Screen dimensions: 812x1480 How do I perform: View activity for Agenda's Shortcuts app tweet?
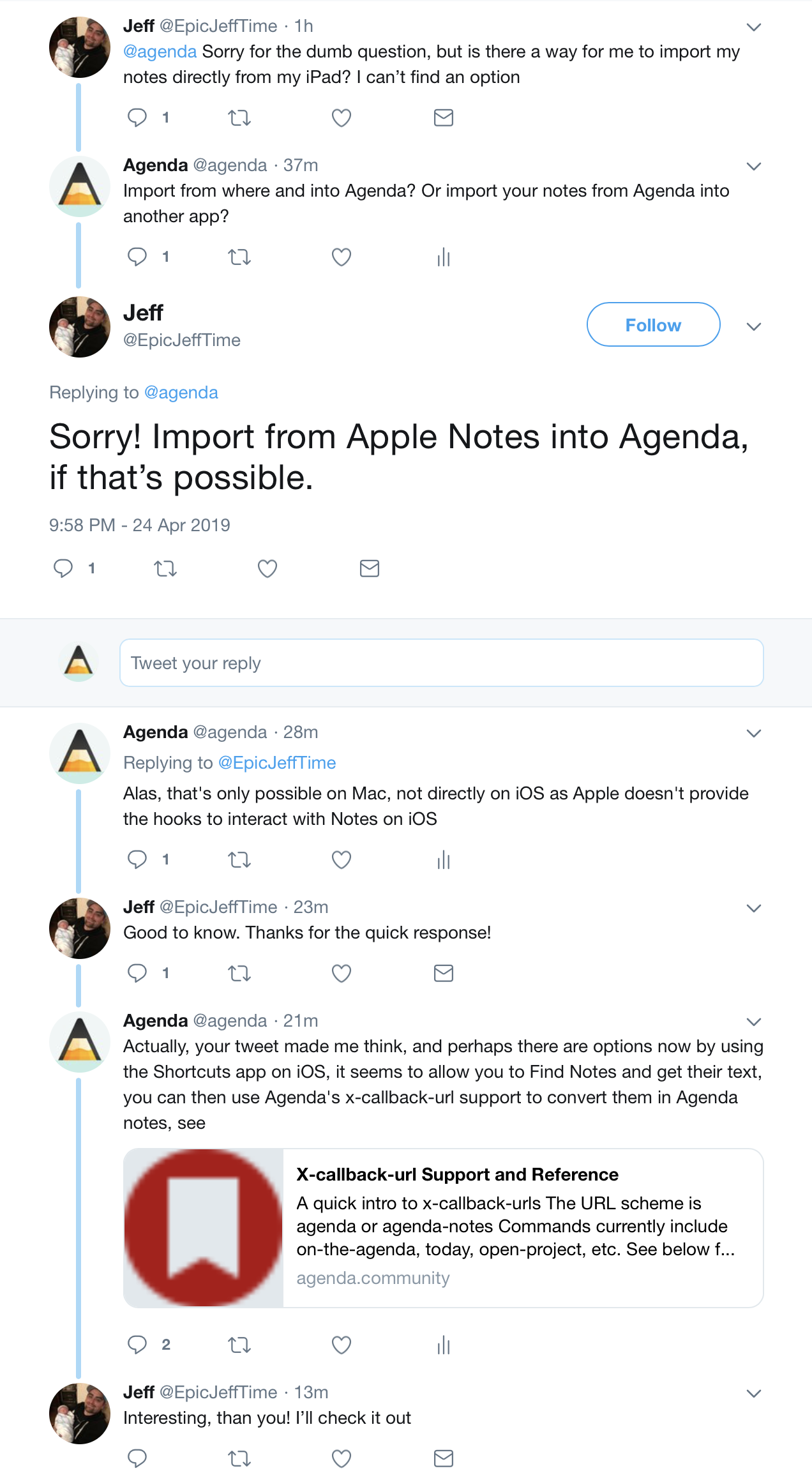[x=444, y=1345]
